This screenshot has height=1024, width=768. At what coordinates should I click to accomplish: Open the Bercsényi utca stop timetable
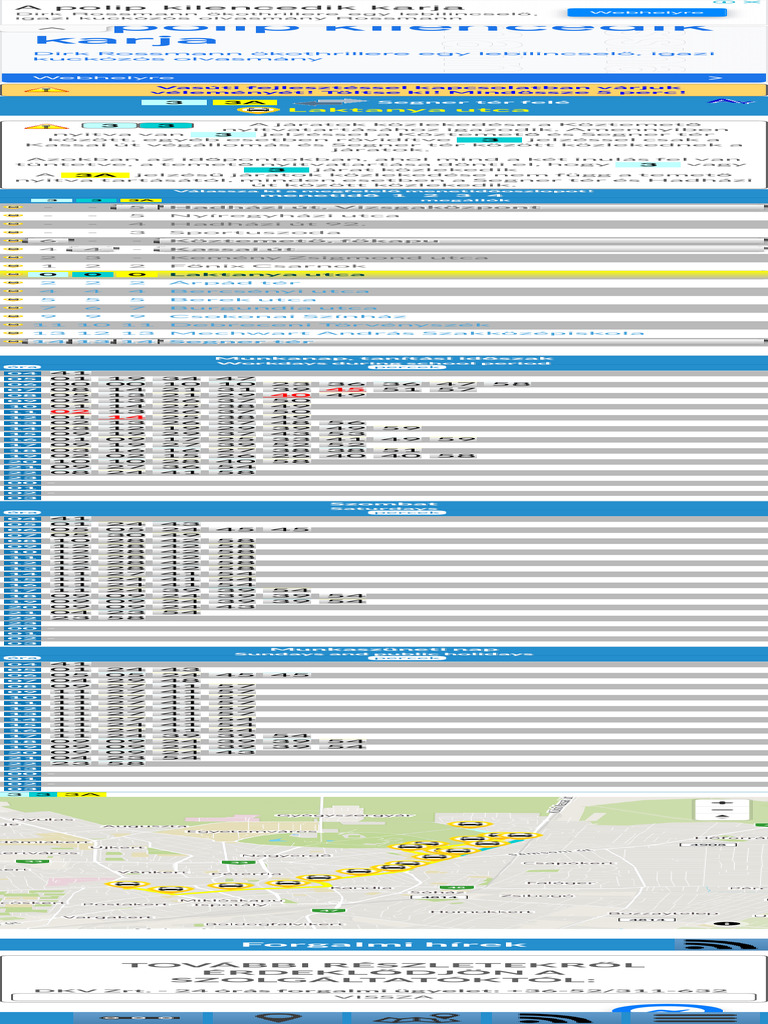click(269, 291)
